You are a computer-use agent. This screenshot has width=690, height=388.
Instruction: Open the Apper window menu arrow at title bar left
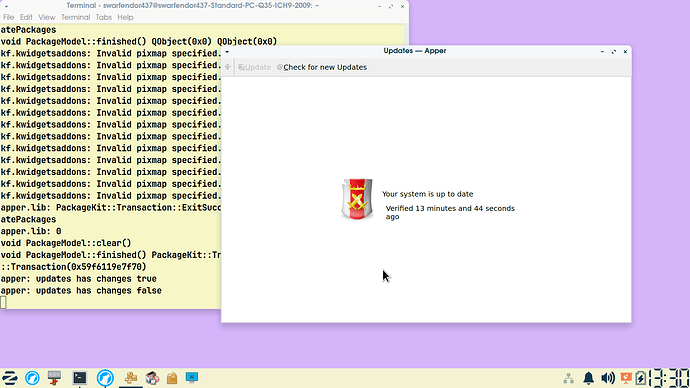[x=227, y=52]
